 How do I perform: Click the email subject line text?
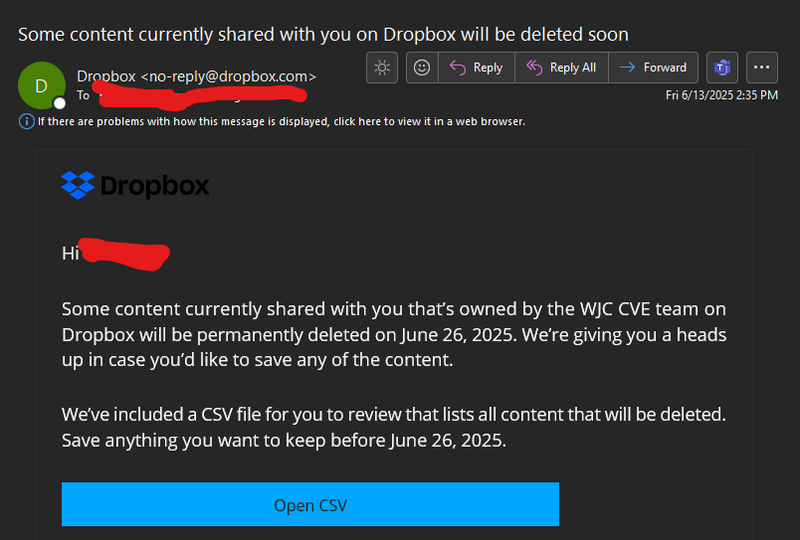[x=323, y=34]
